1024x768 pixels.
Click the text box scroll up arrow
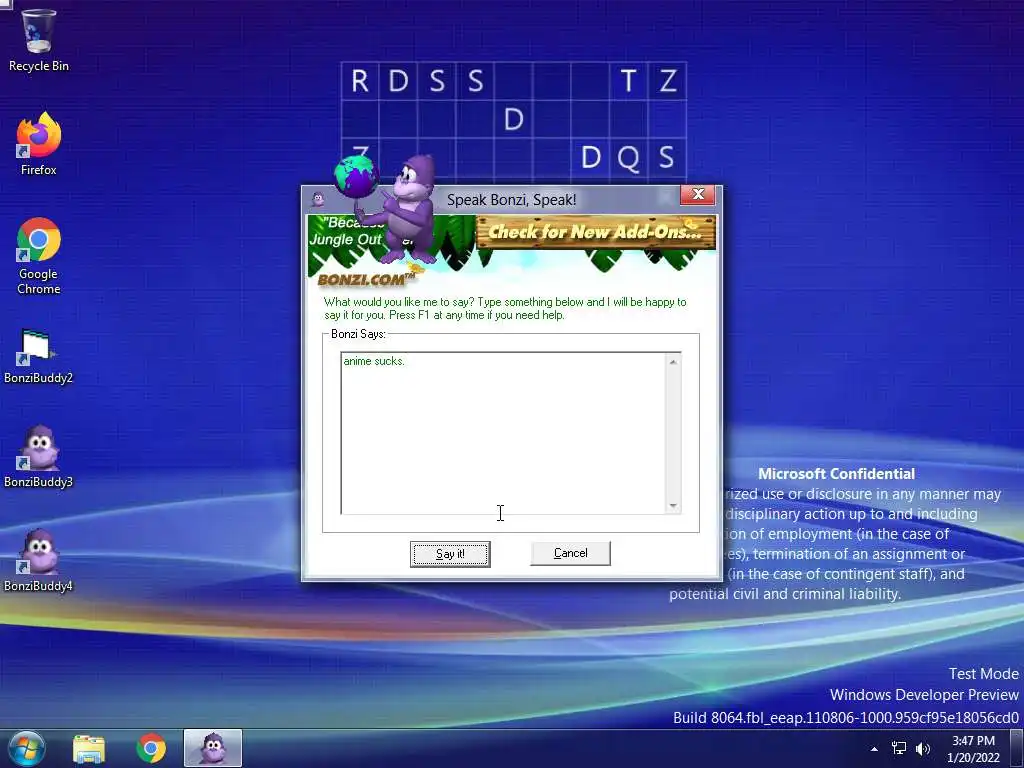tap(673, 362)
